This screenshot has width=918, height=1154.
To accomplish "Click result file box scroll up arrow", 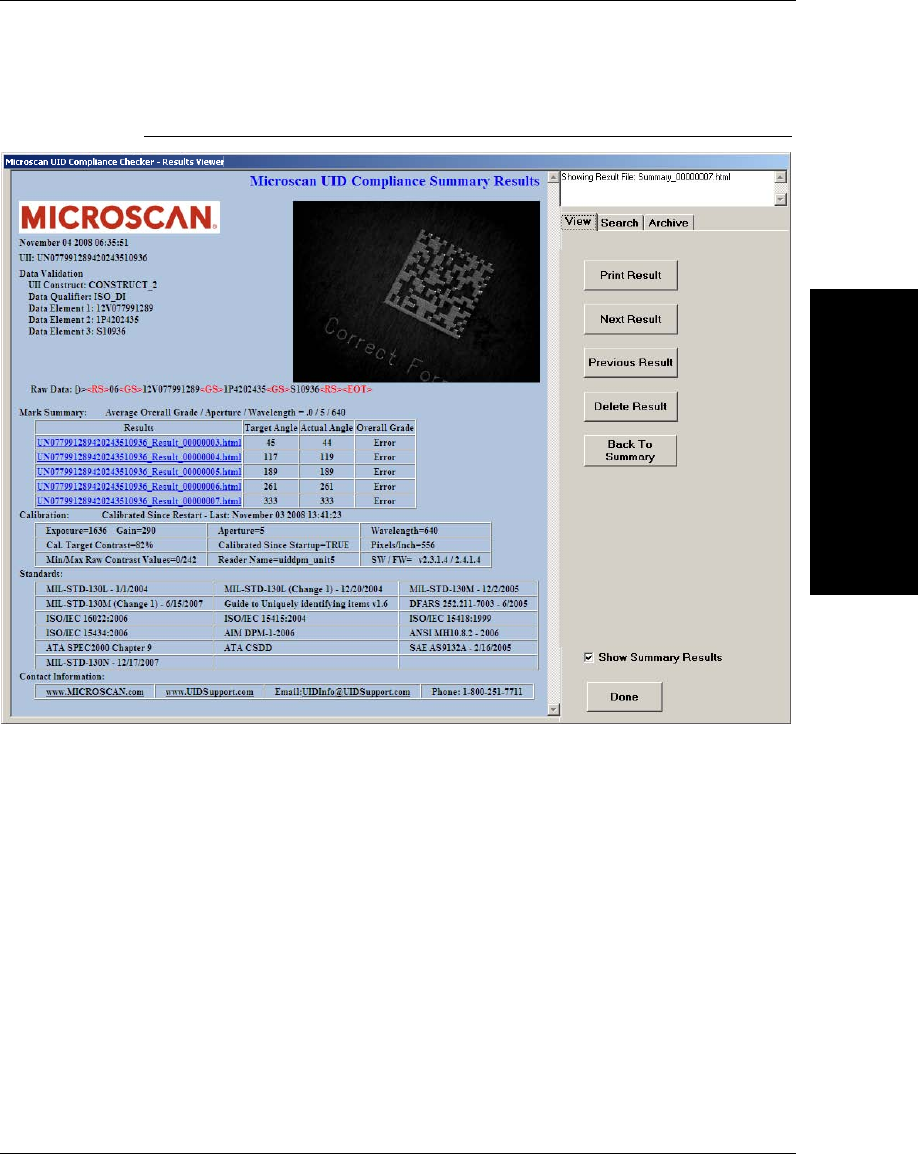I will pyautogui.click(x=780, y=177).
